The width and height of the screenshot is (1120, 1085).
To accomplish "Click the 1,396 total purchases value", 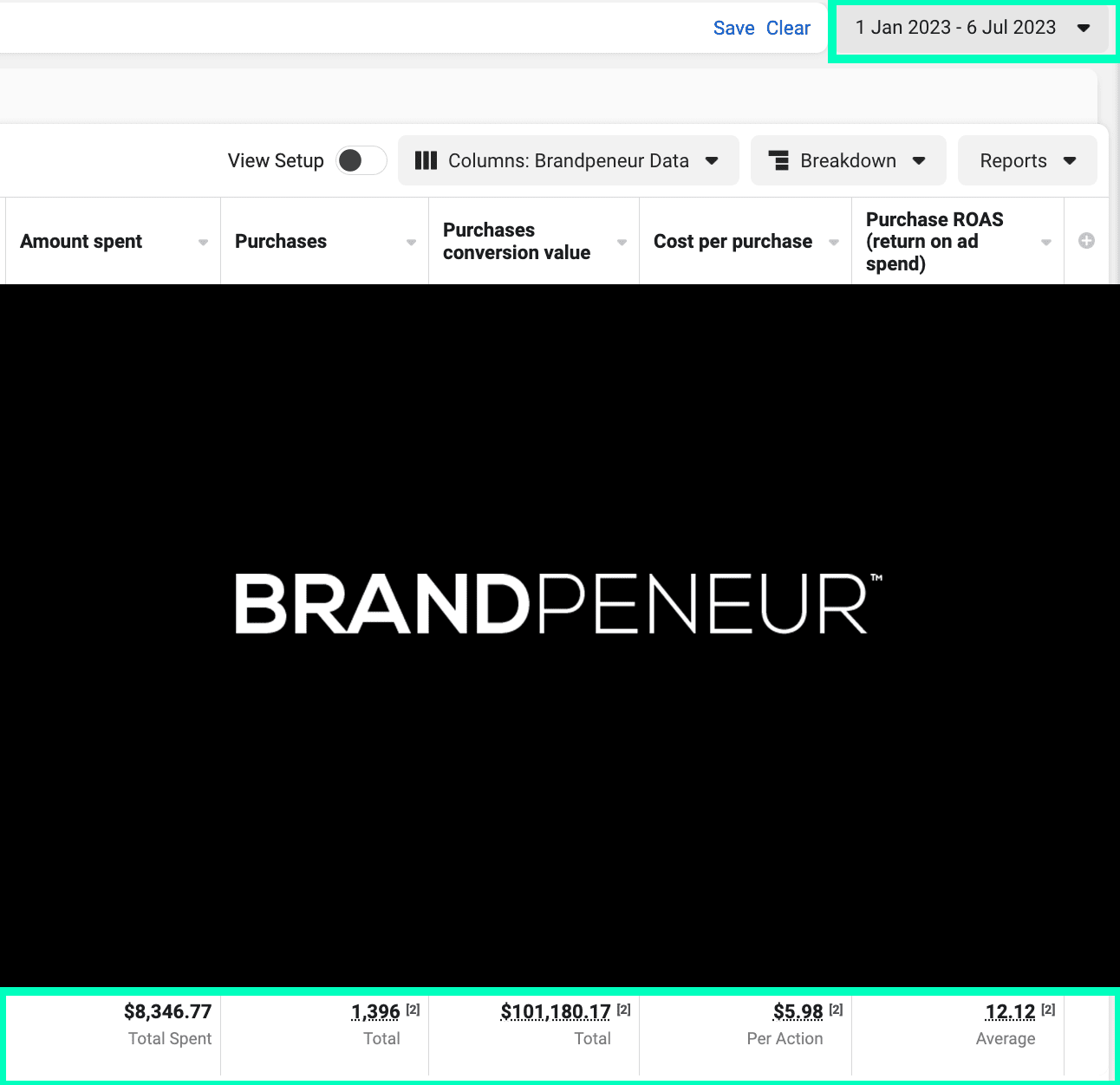I will 375,1011.
